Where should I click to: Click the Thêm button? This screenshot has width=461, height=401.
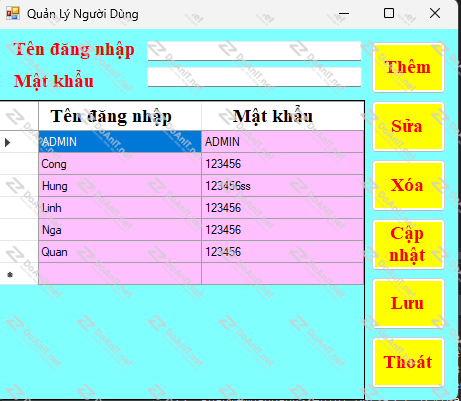pyautogui.click(x=408, y=68)
